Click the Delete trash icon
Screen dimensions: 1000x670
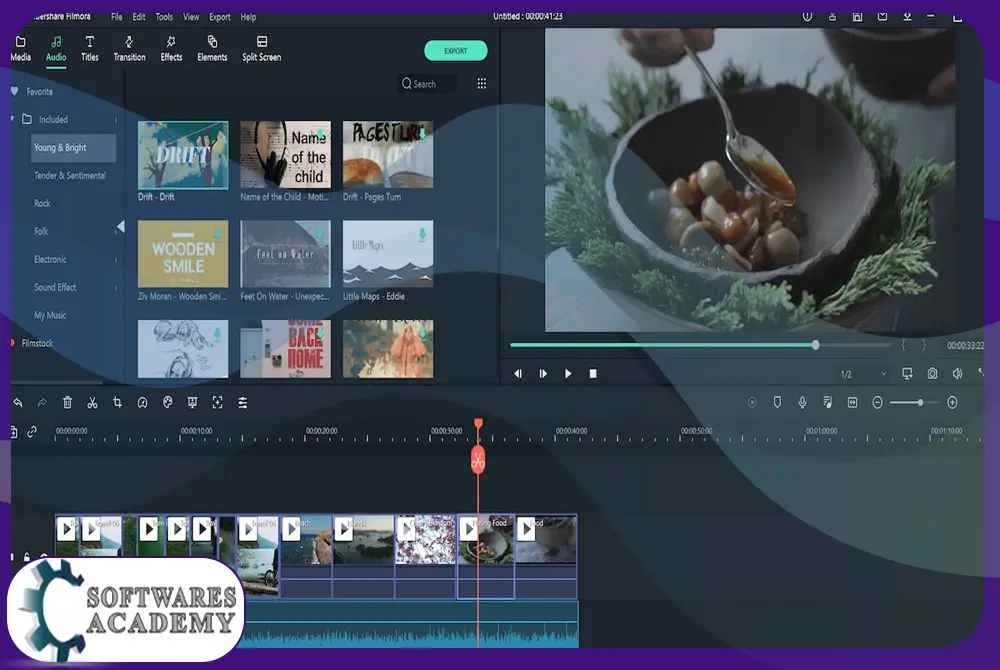point(67,402)
